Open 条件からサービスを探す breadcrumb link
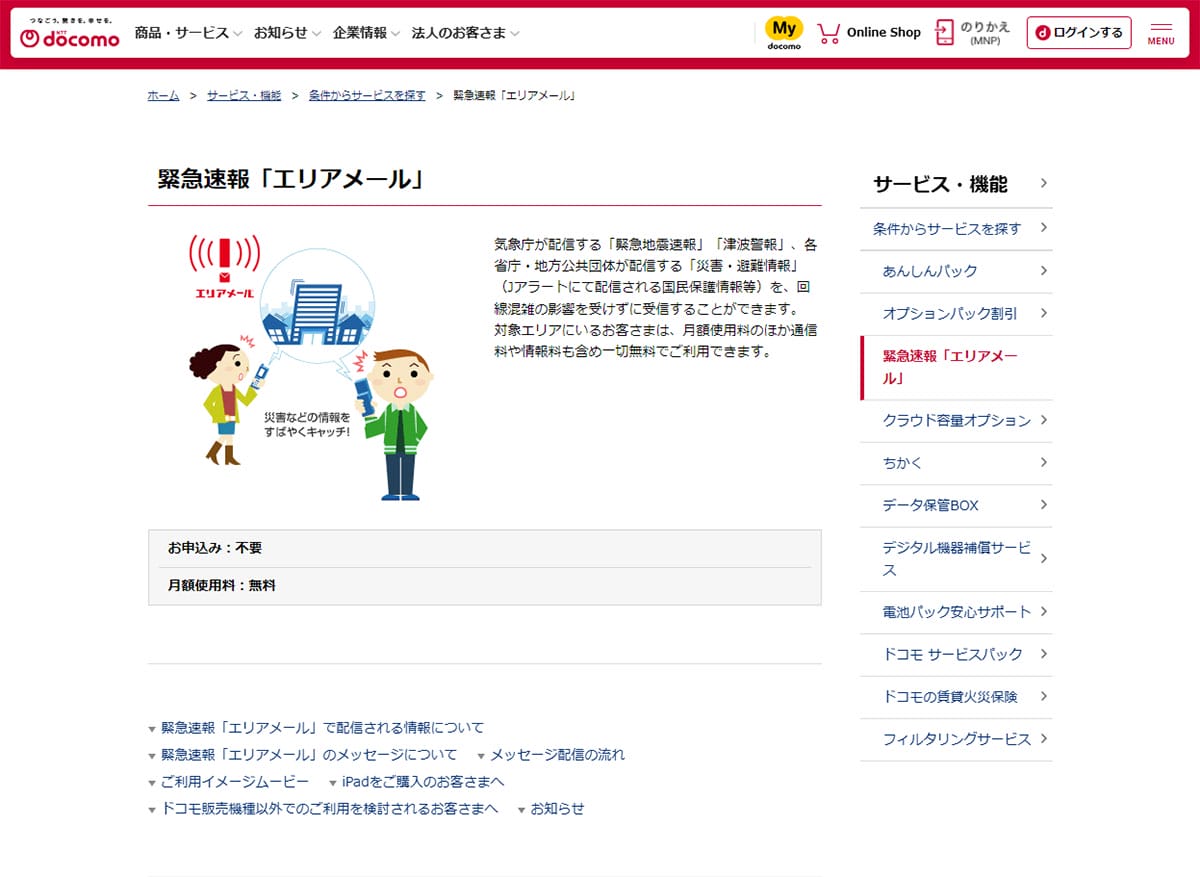 click(x=367, y=95)
